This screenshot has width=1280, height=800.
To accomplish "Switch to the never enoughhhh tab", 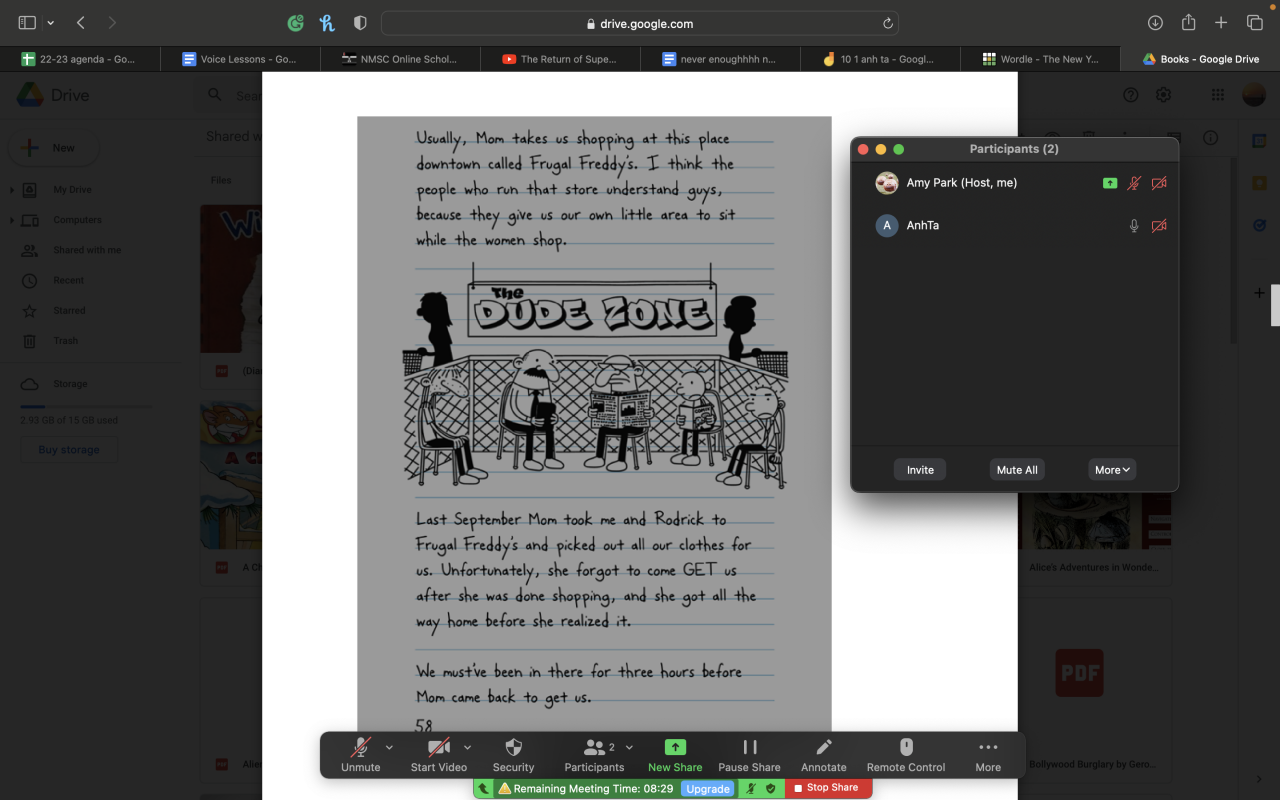I will tap(720, 59).
